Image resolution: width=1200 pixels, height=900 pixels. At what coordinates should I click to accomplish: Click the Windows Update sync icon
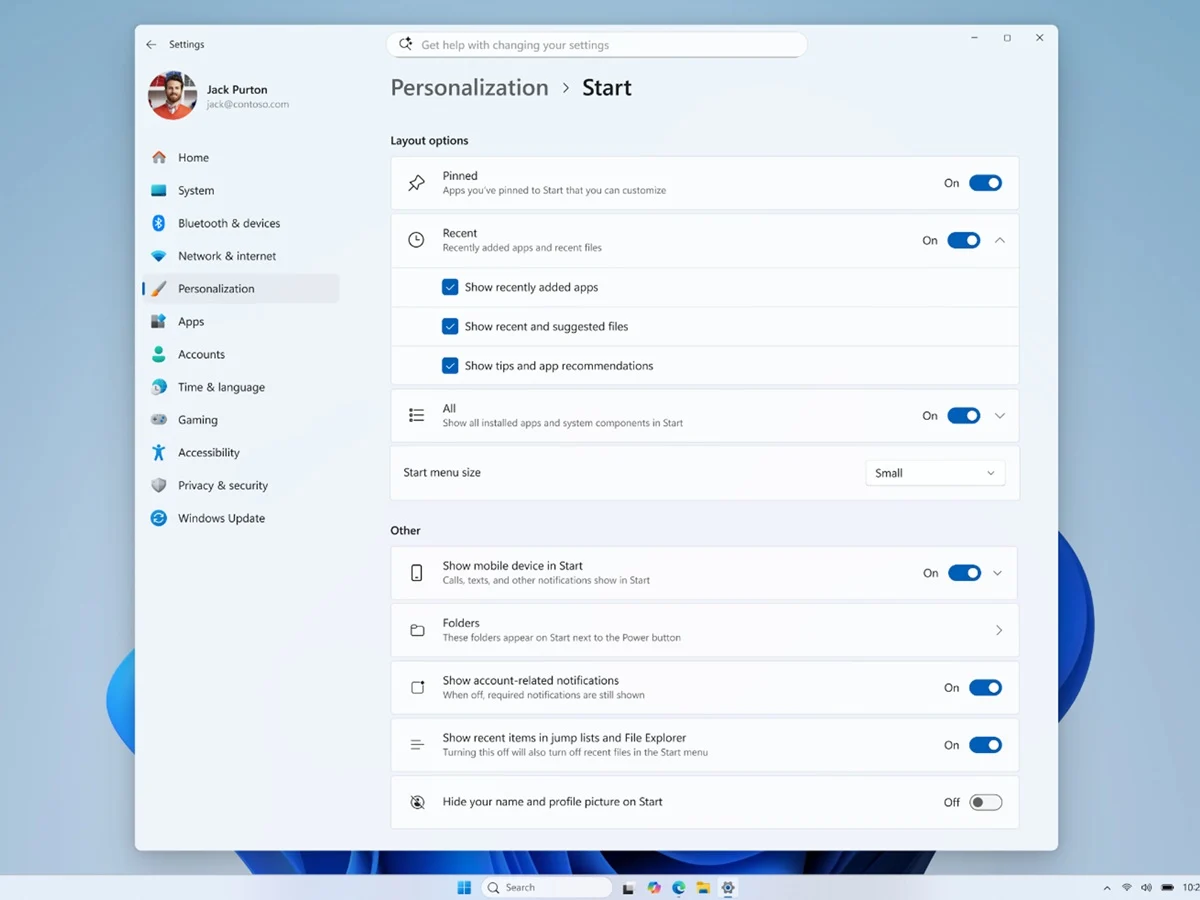click(x=158, y=518)
